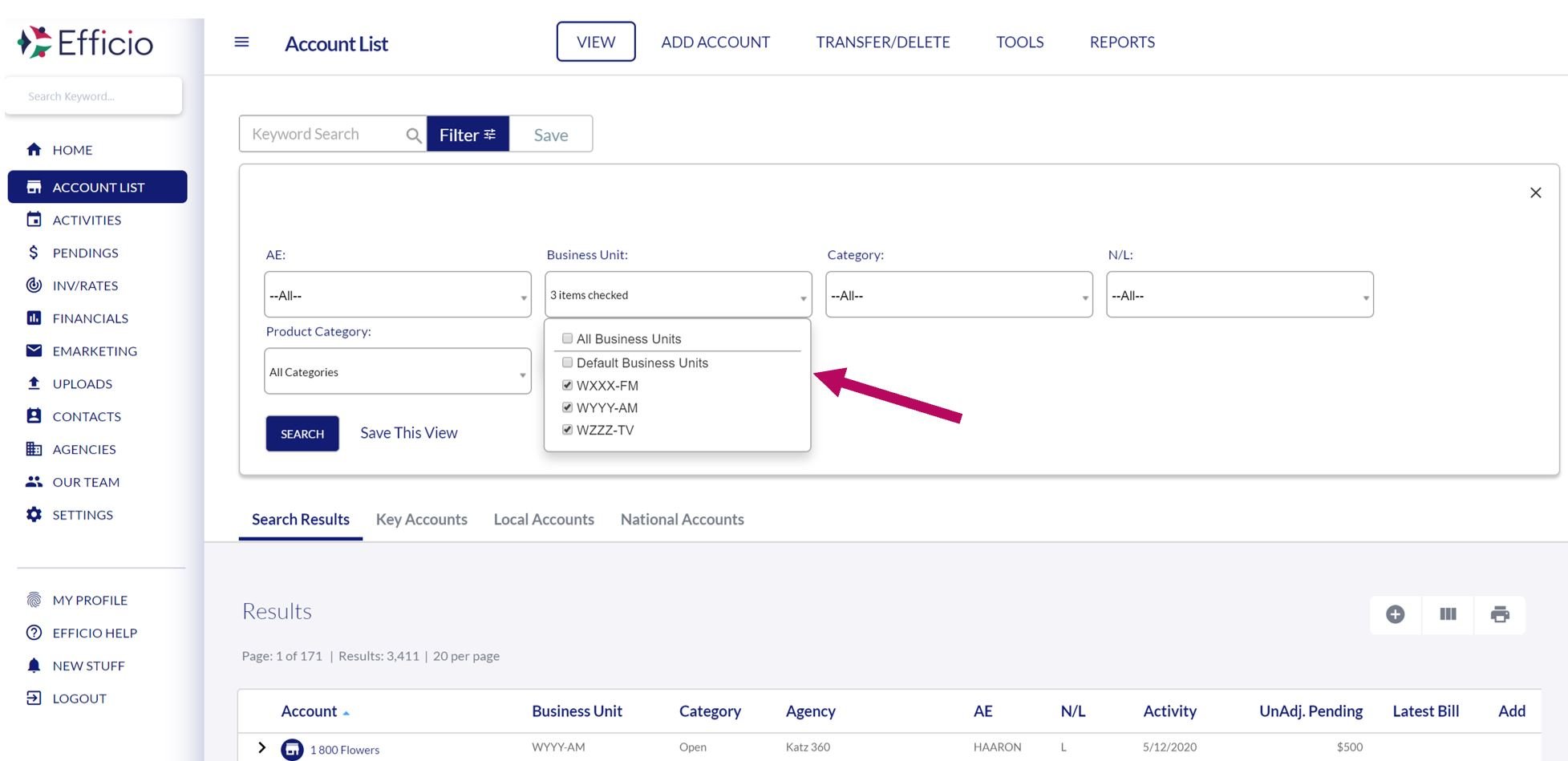1568x761 pixels.
Task: Click the Save button next to Filter
Action: tap(551, 134)
